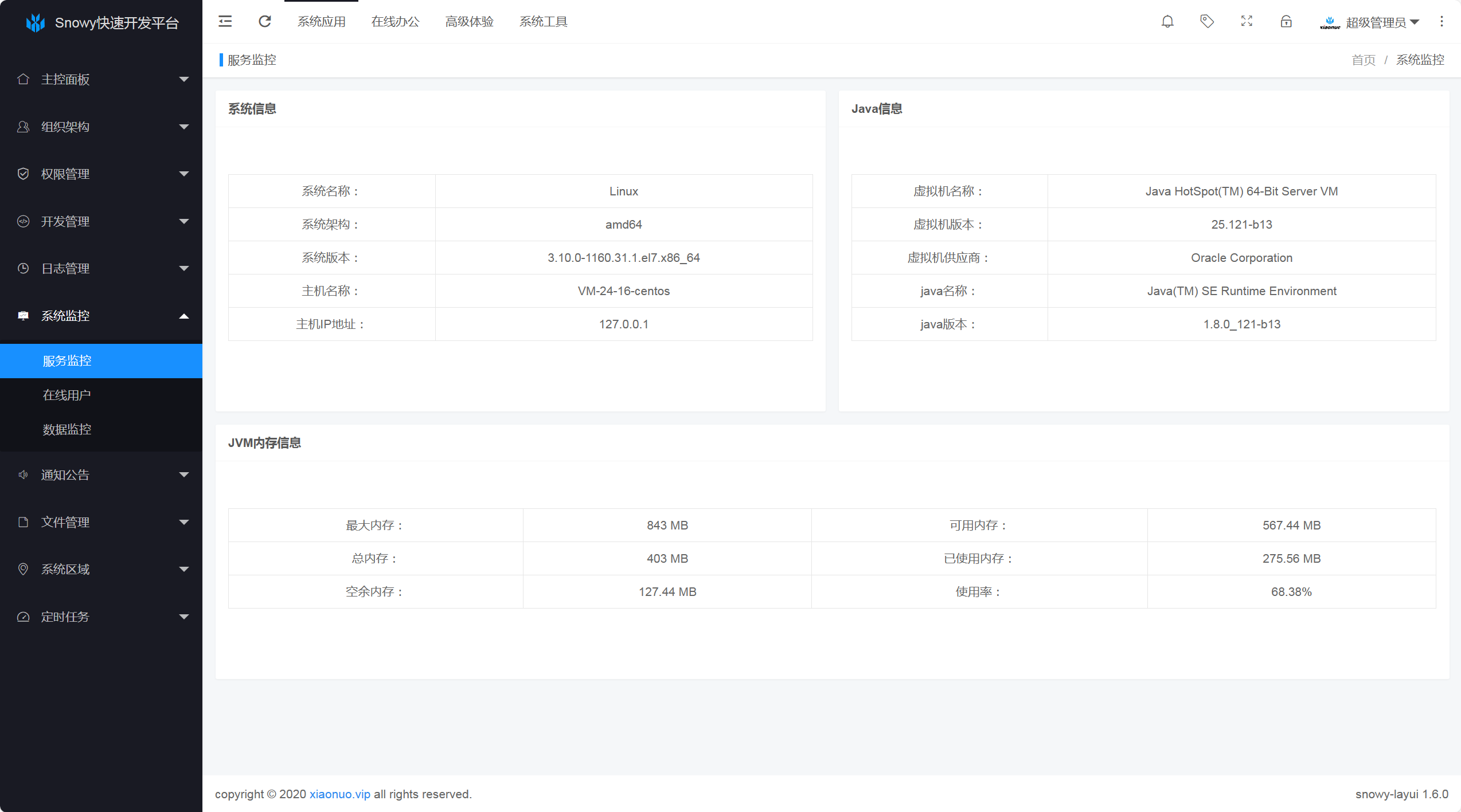Click the lock screen icon
The width and height of the screenshot is (1461, 812).
point(1286,22)
